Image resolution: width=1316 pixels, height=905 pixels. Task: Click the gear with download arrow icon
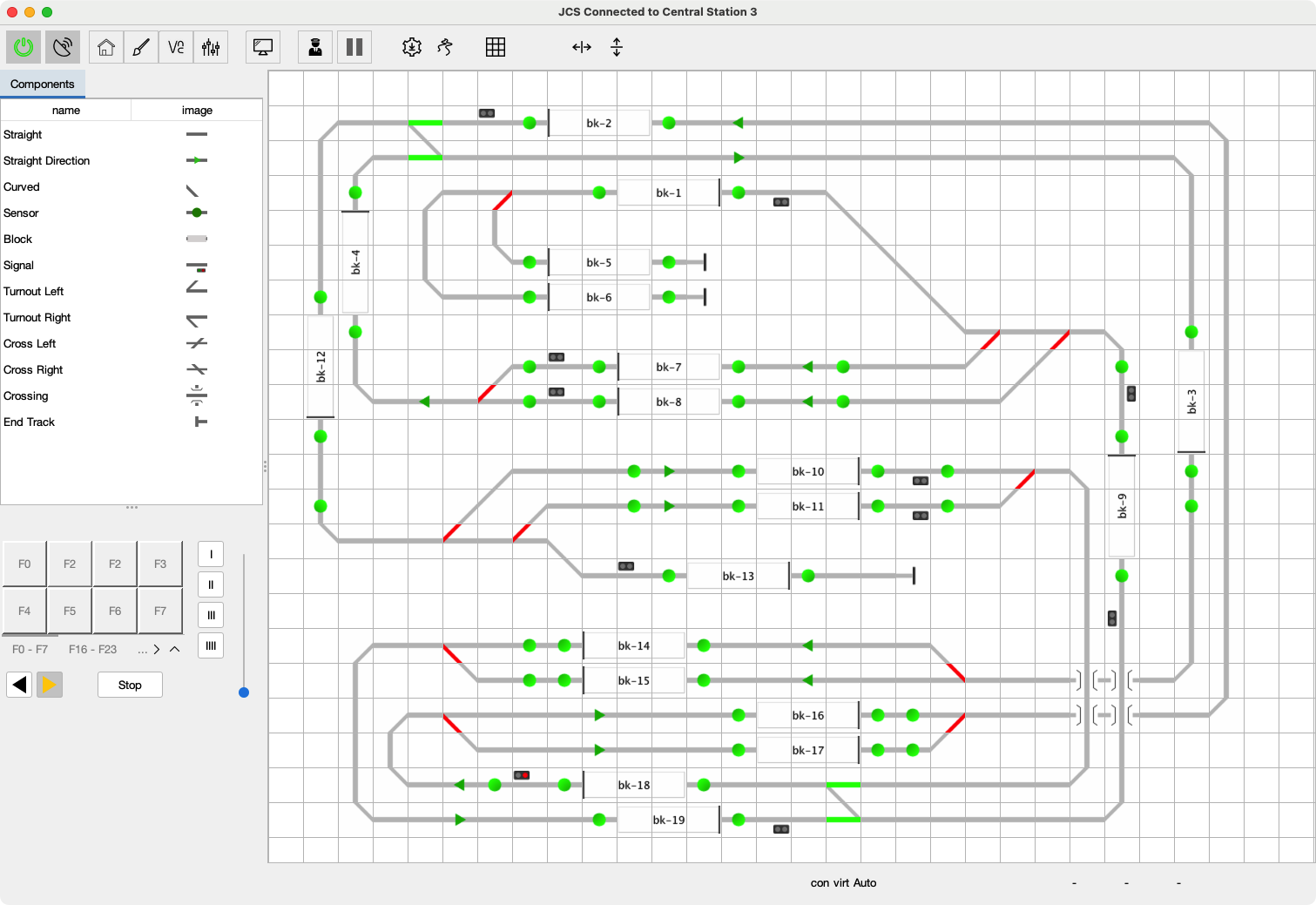tap(412, 47)
